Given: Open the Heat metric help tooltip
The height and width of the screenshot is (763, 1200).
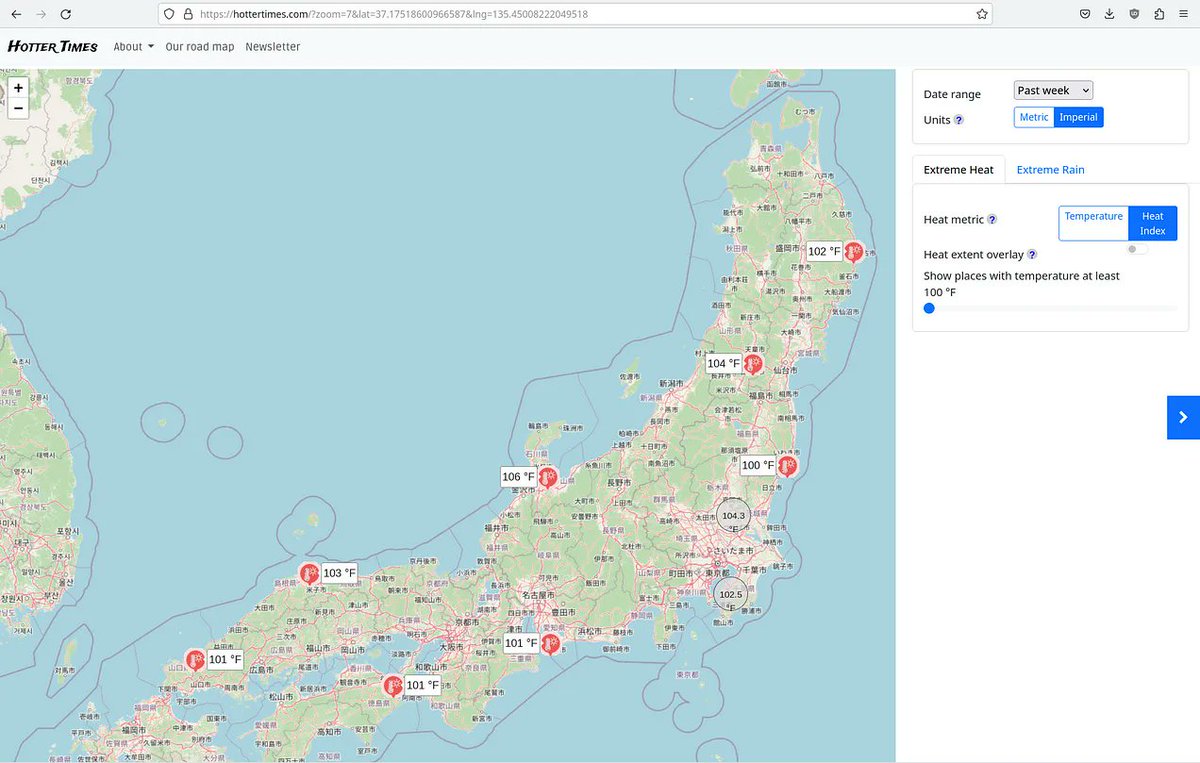Looking at the screenshot, I should (x=992, y=219).
